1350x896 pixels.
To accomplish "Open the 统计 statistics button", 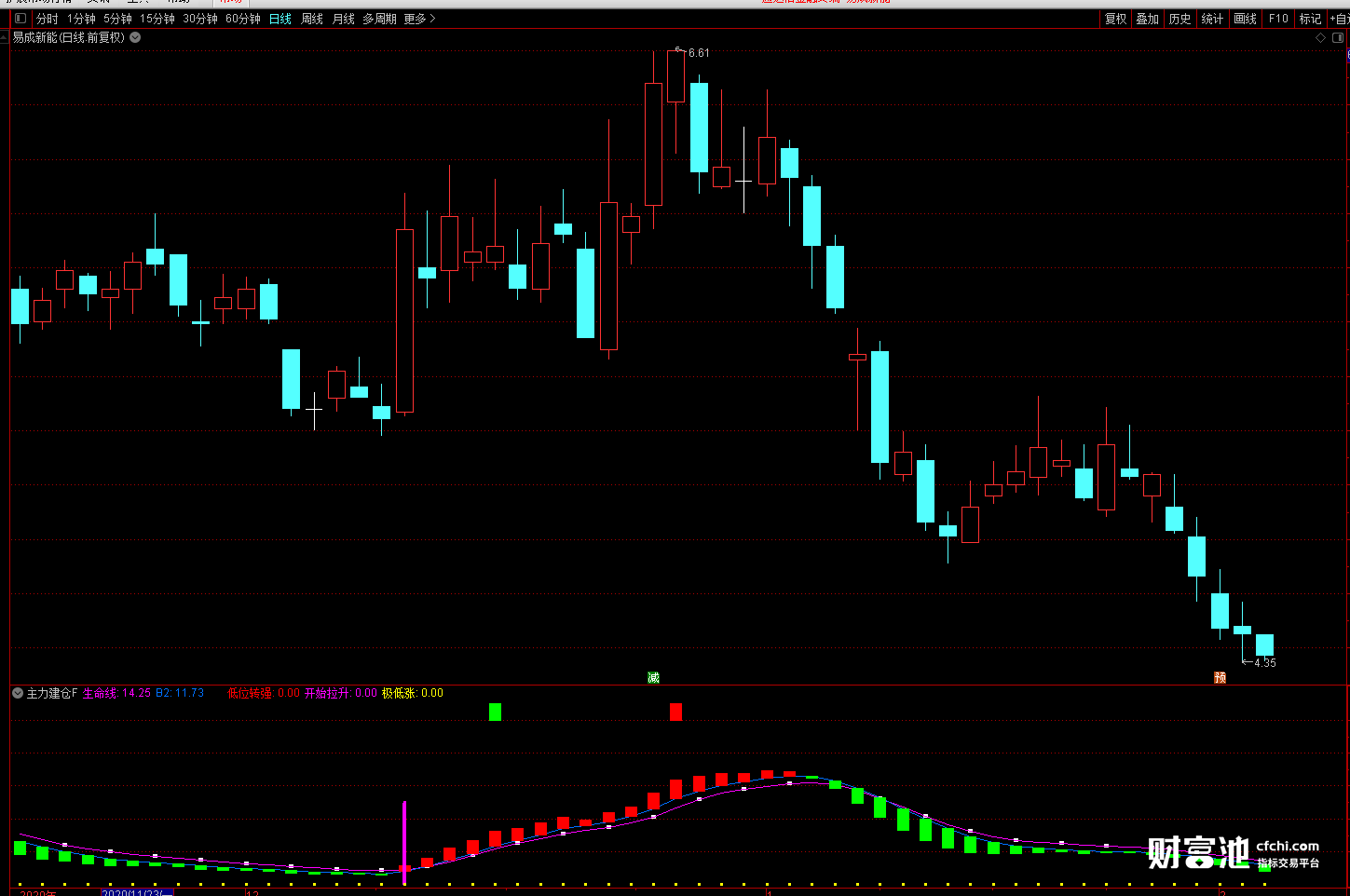I will tap(1213, 19).
